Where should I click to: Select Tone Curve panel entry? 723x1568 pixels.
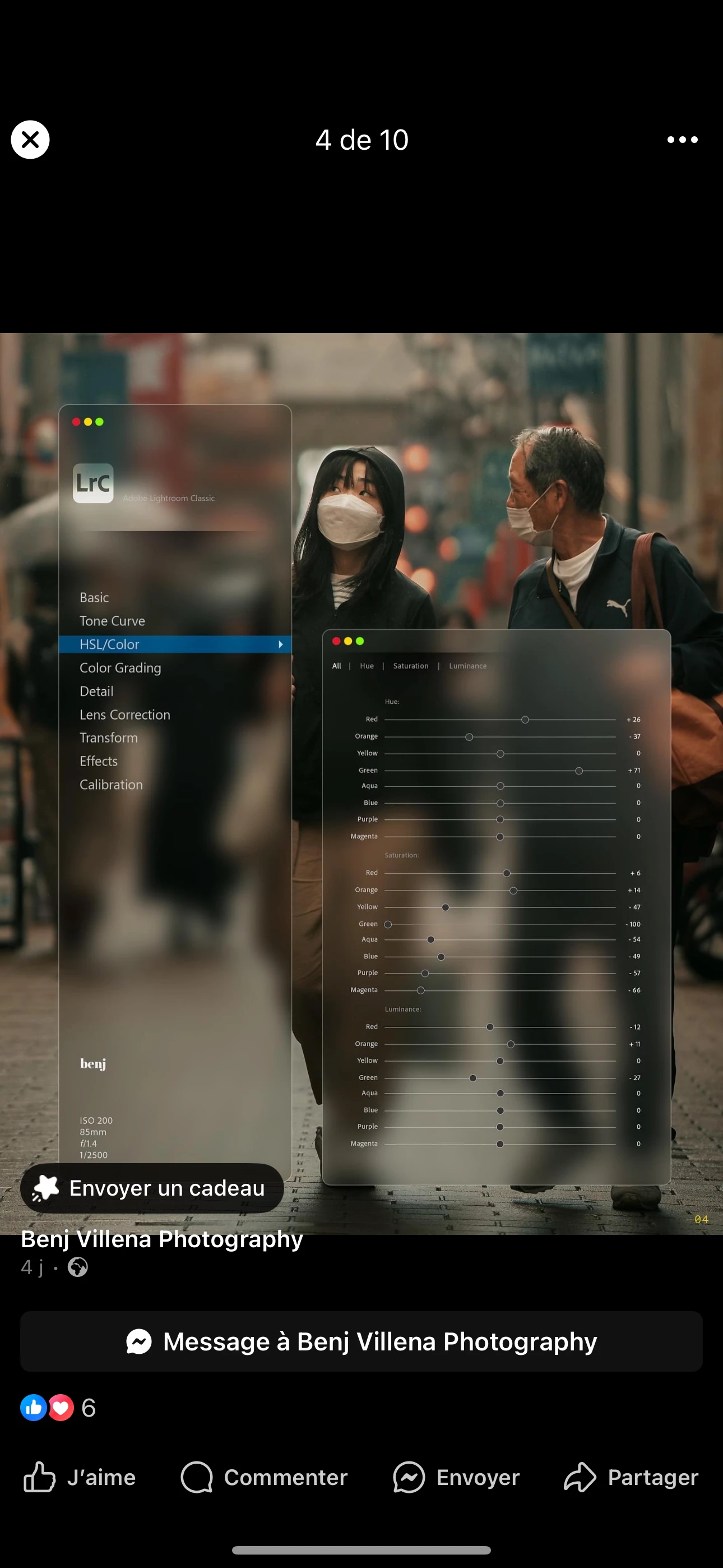[113, 621]
